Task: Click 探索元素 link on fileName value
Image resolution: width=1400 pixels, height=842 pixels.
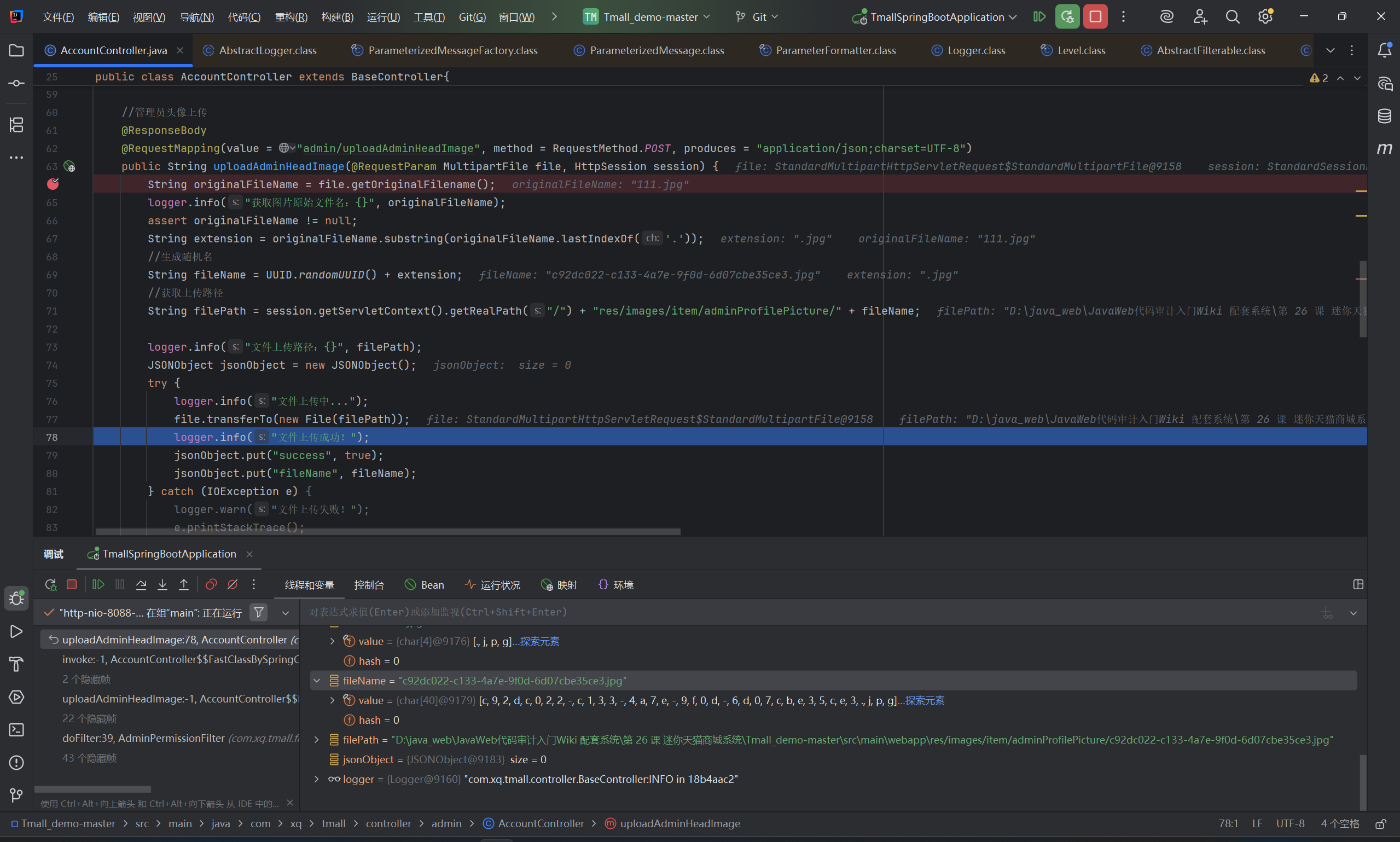Action: point(925,701)
